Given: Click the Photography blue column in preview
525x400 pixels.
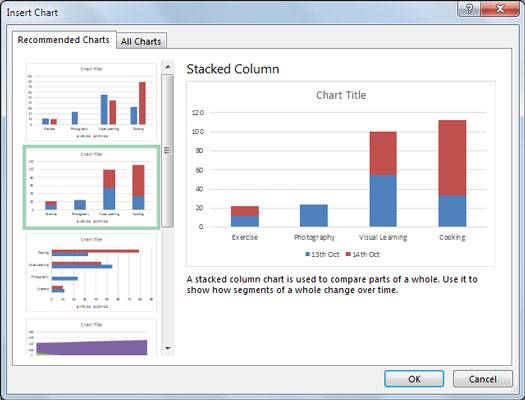Looking at the screenshot, I should pos(314,216).
